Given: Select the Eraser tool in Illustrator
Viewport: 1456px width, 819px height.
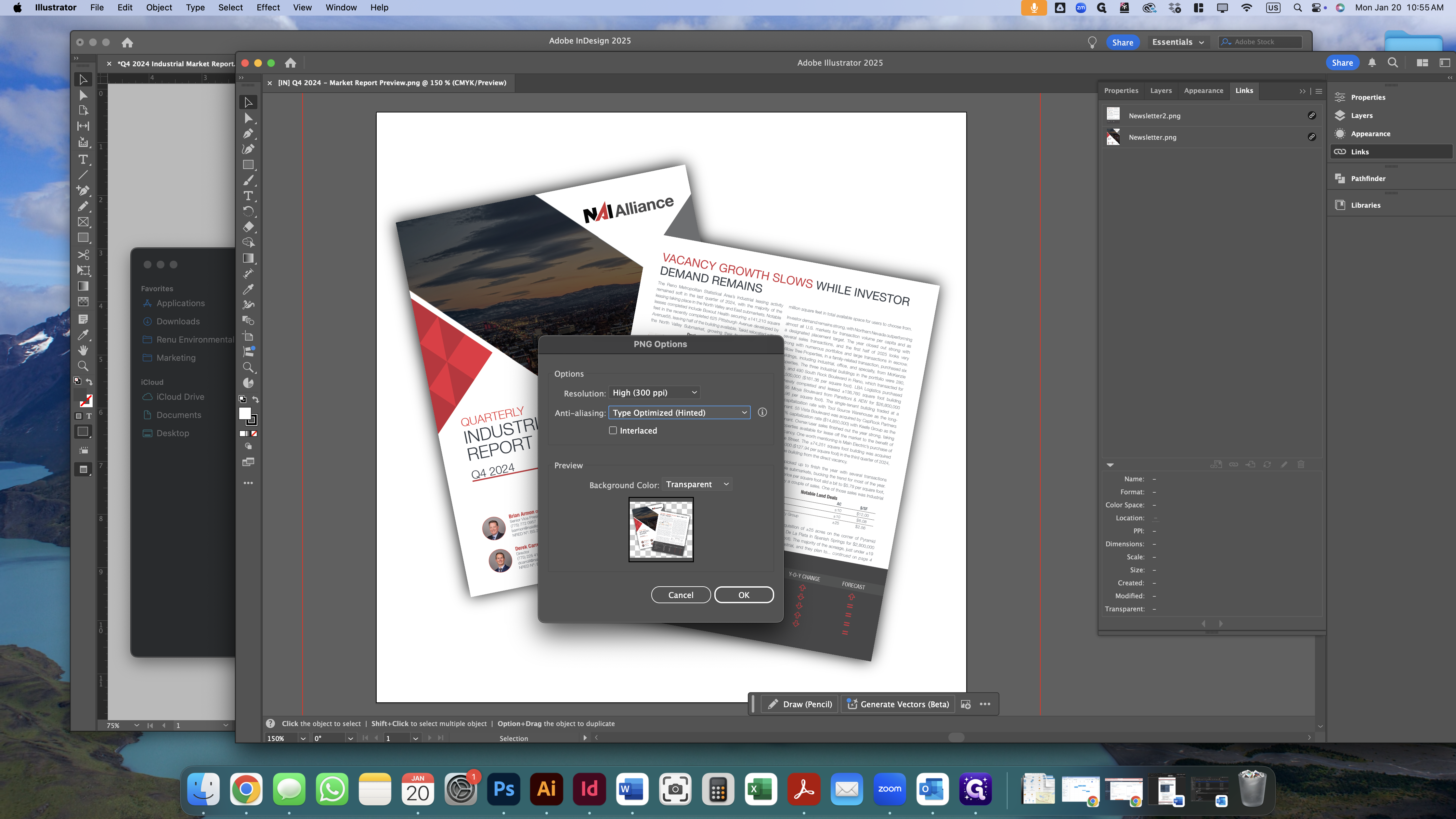Looking at the screenshot, I should pyautogui.click(x=248, y=227).
